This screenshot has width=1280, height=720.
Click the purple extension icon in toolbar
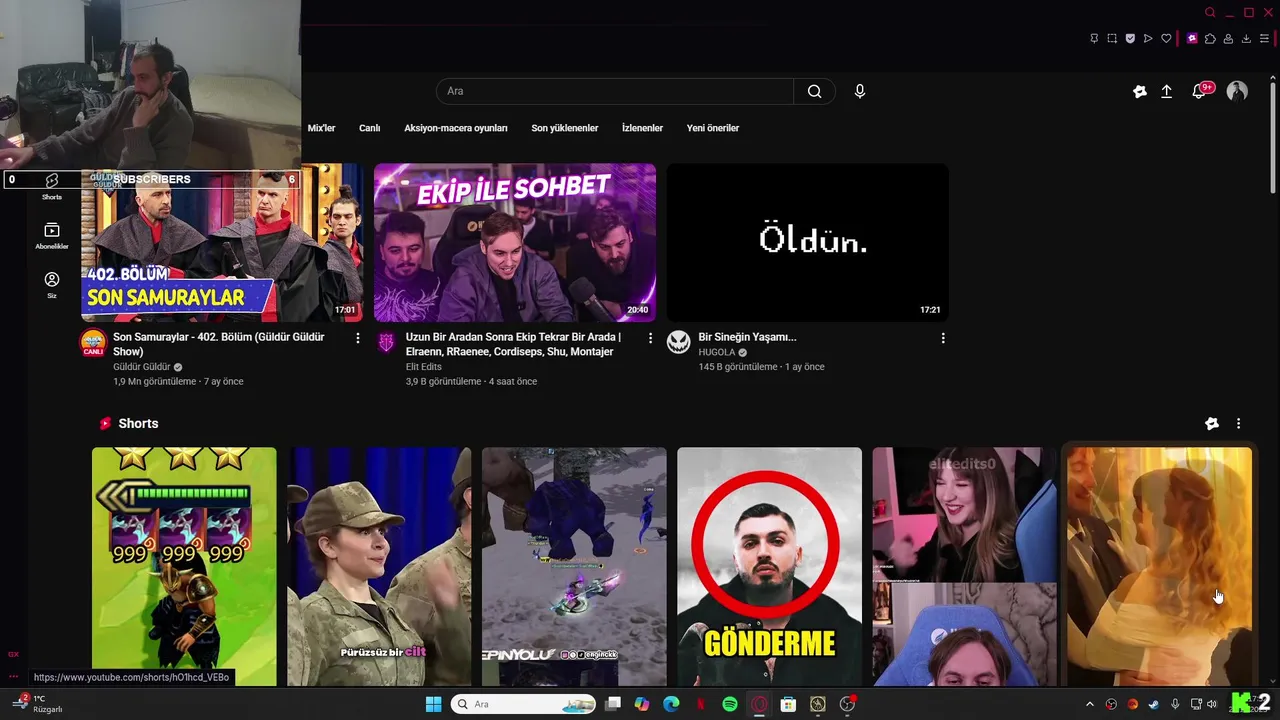point(1192,39)
